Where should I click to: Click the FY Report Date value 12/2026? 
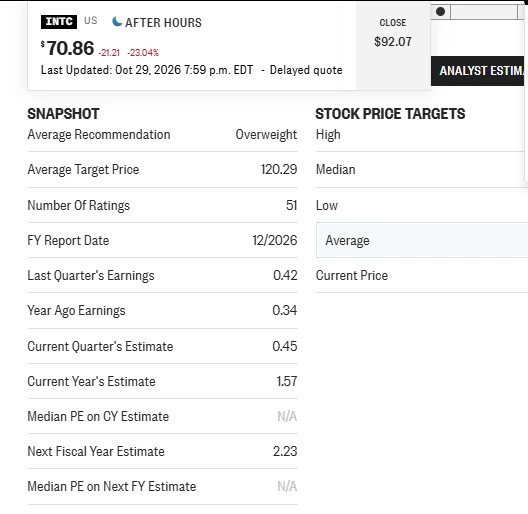[x=275, y=240]
